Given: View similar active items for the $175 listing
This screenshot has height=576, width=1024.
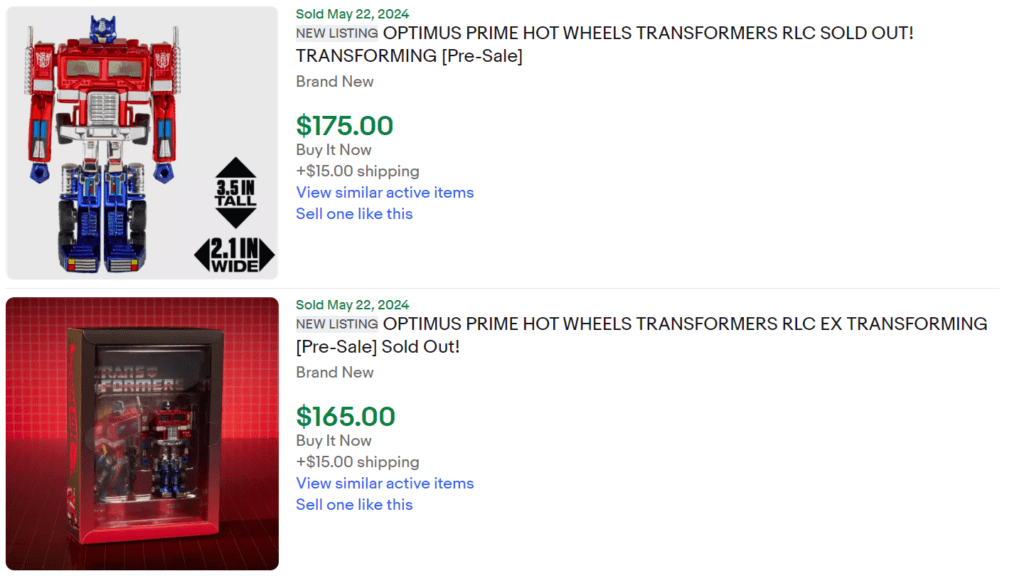Looking at the screenshot, I should pos(384,192).
